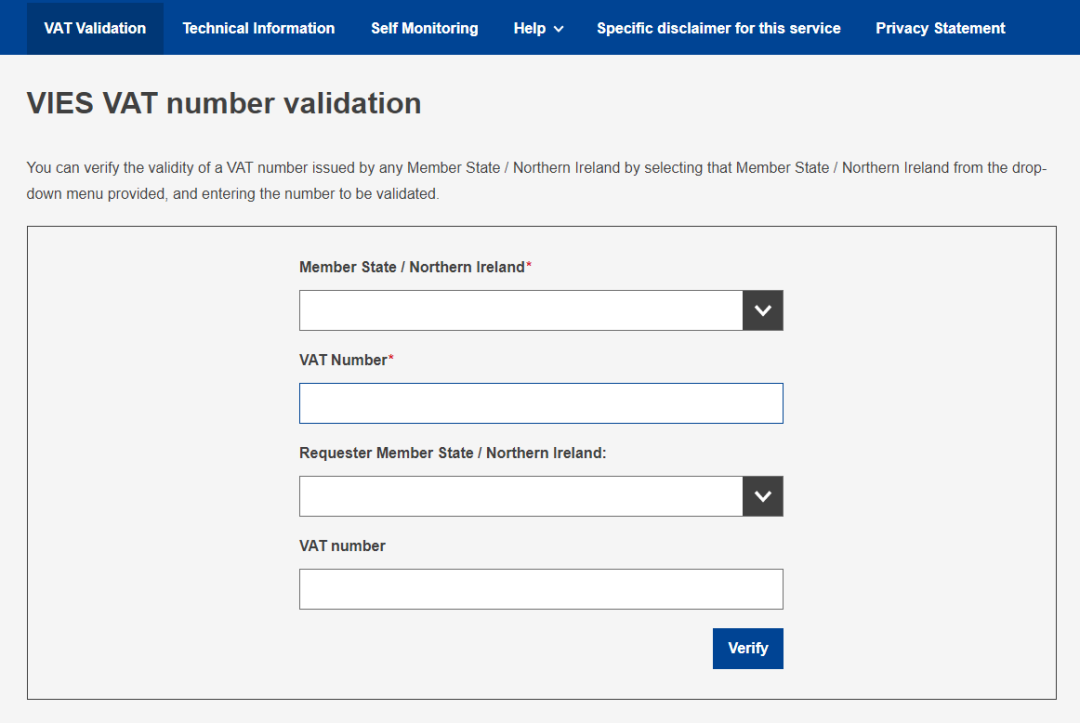This screenshot has width=1080, height=723.
Task: Open the Help menu
Action: (x=530, y=28)
